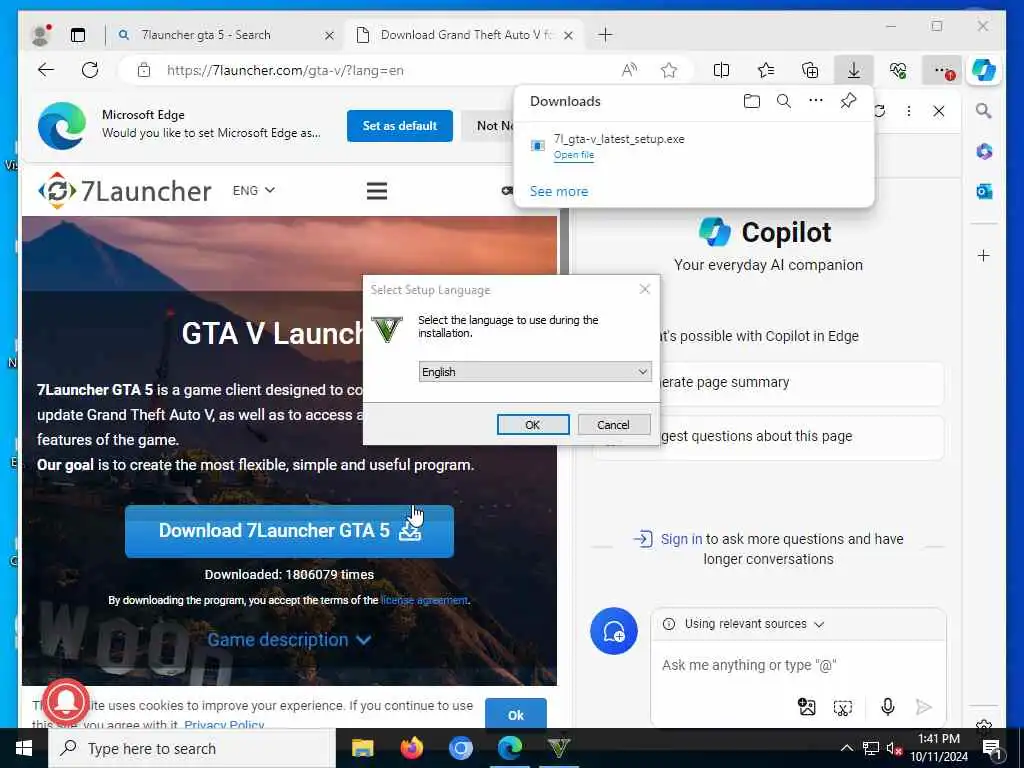Add a sidebar app with plus icon
The height and width of the screenshot is (768, 1024).
point(984,255)
